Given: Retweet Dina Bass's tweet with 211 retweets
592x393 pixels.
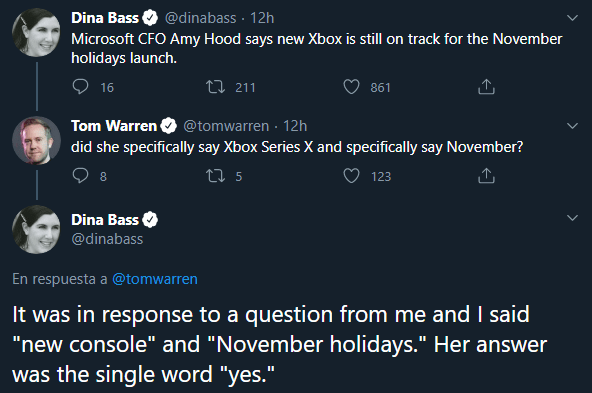Looking at the screenshot, I should (x=215, y=87).
